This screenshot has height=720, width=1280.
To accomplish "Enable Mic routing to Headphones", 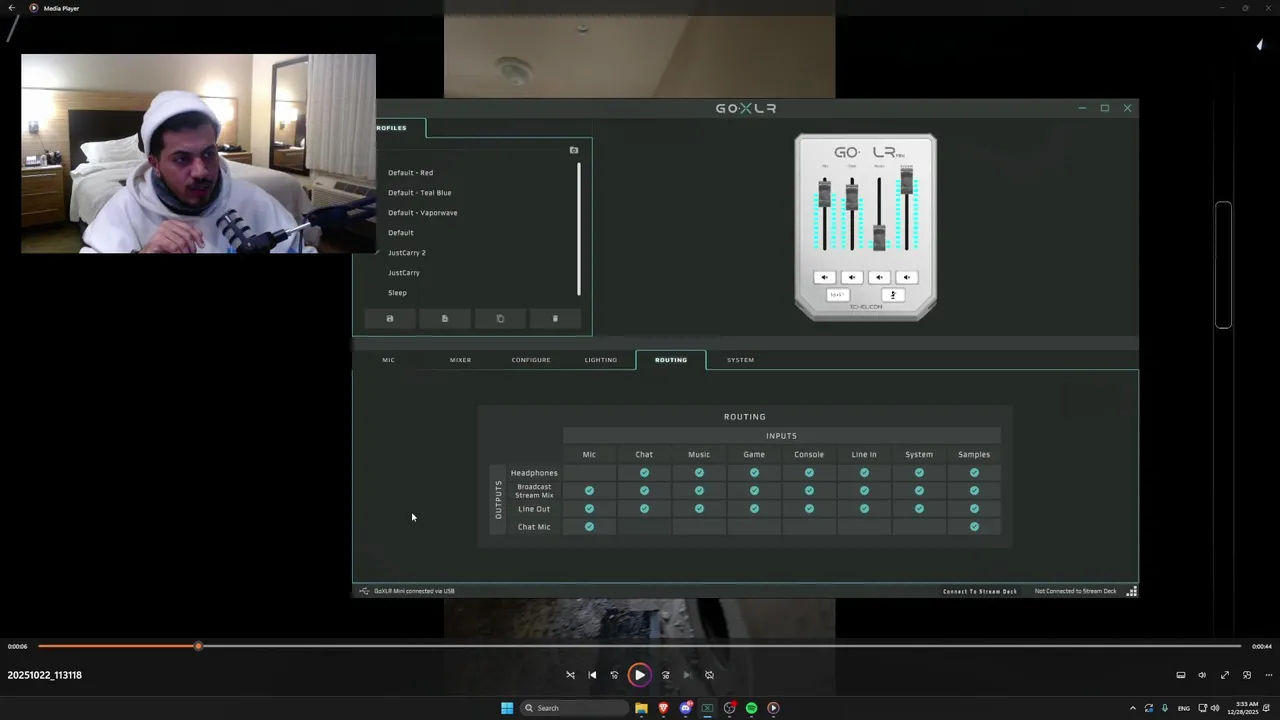I will [589, 473].
